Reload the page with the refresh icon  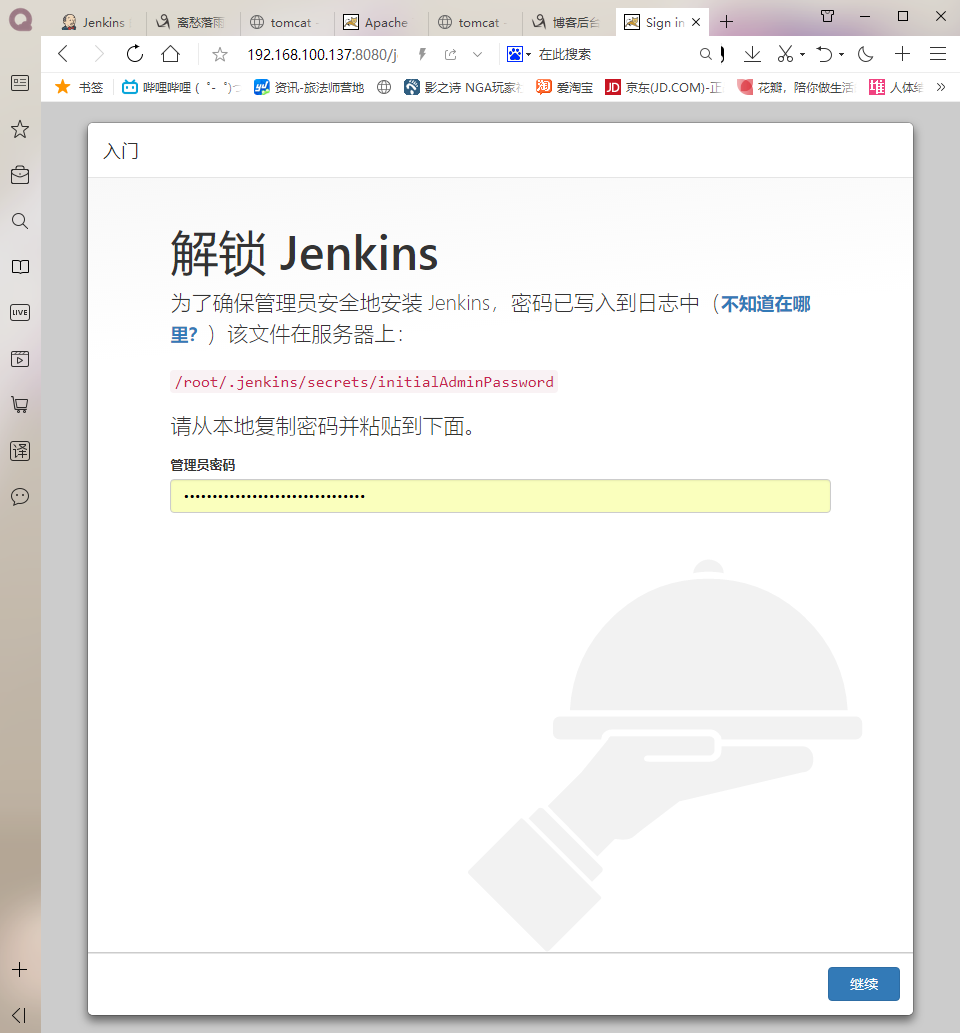(134, 54)
